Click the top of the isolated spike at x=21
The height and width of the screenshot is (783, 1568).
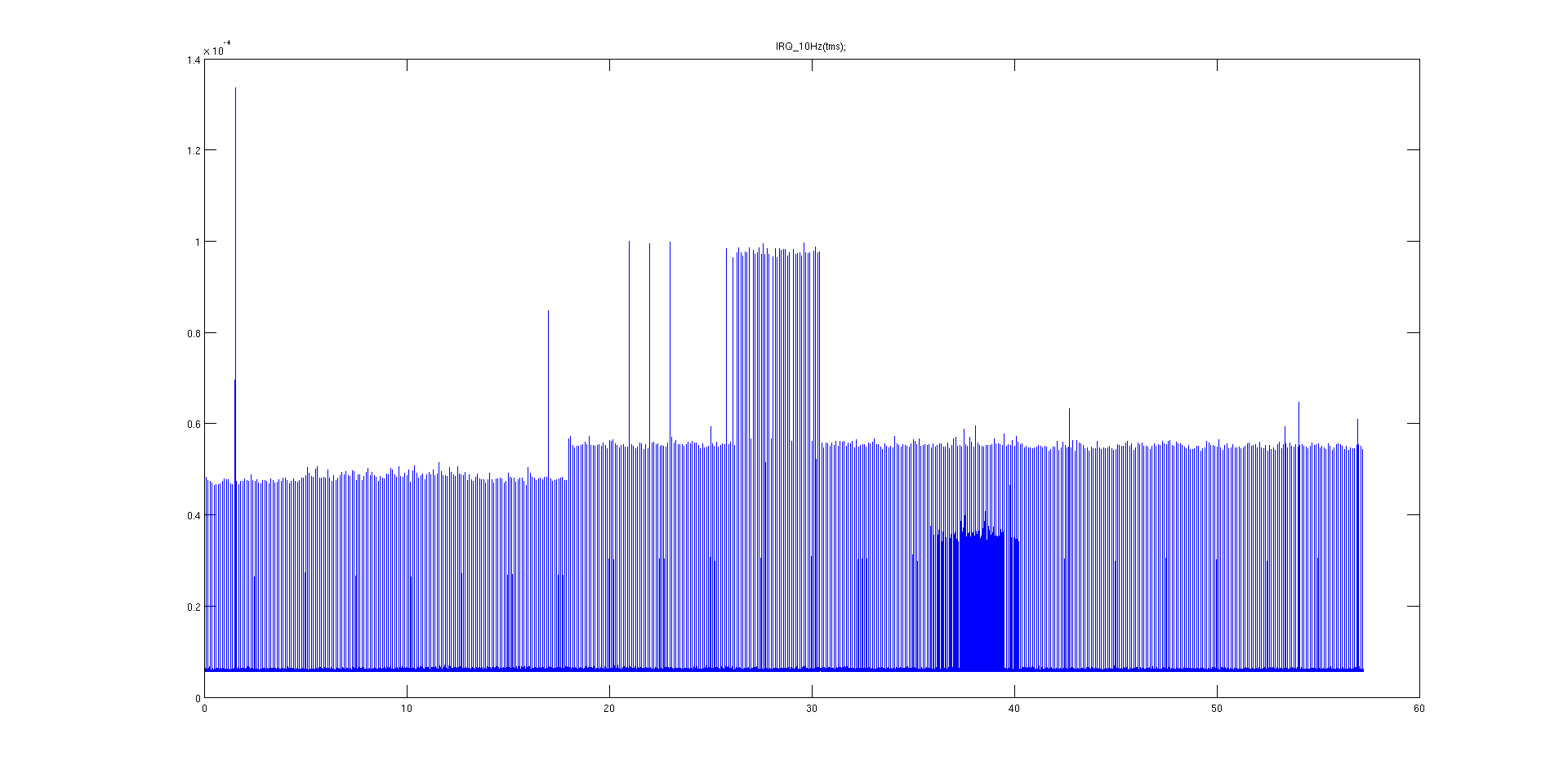(x=629, y=242)
